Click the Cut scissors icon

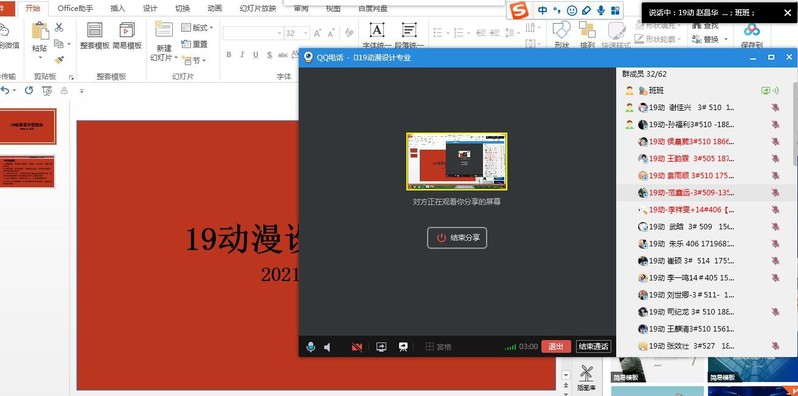pyautogui.click(x=59, y=27)
